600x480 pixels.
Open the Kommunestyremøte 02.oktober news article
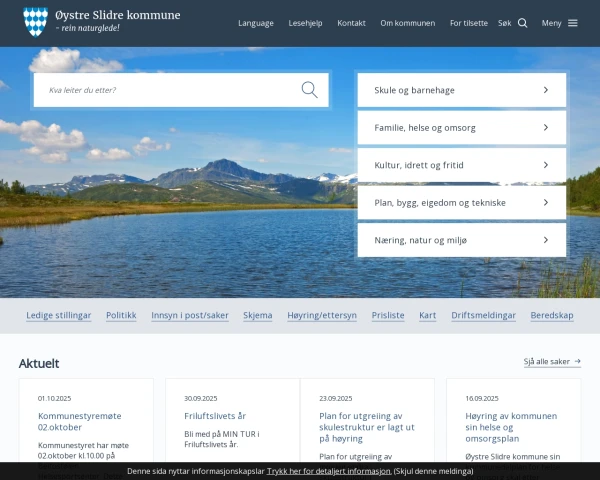point(72,421)
